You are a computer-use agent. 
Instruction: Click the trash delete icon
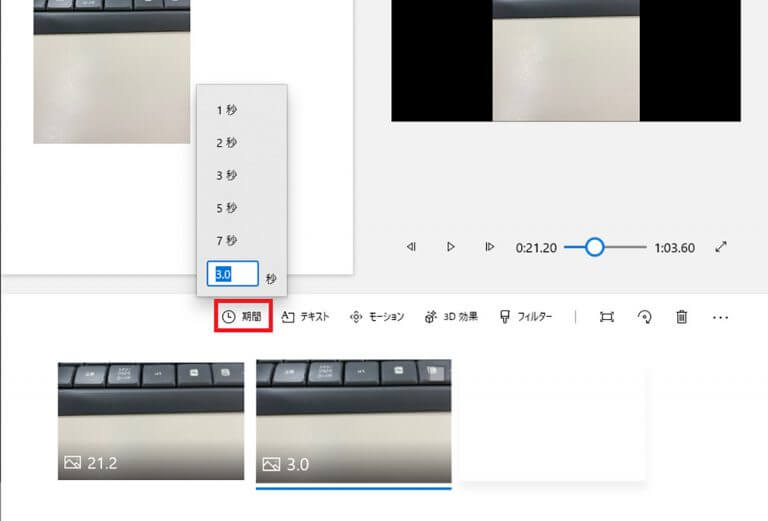click(681, 317)
